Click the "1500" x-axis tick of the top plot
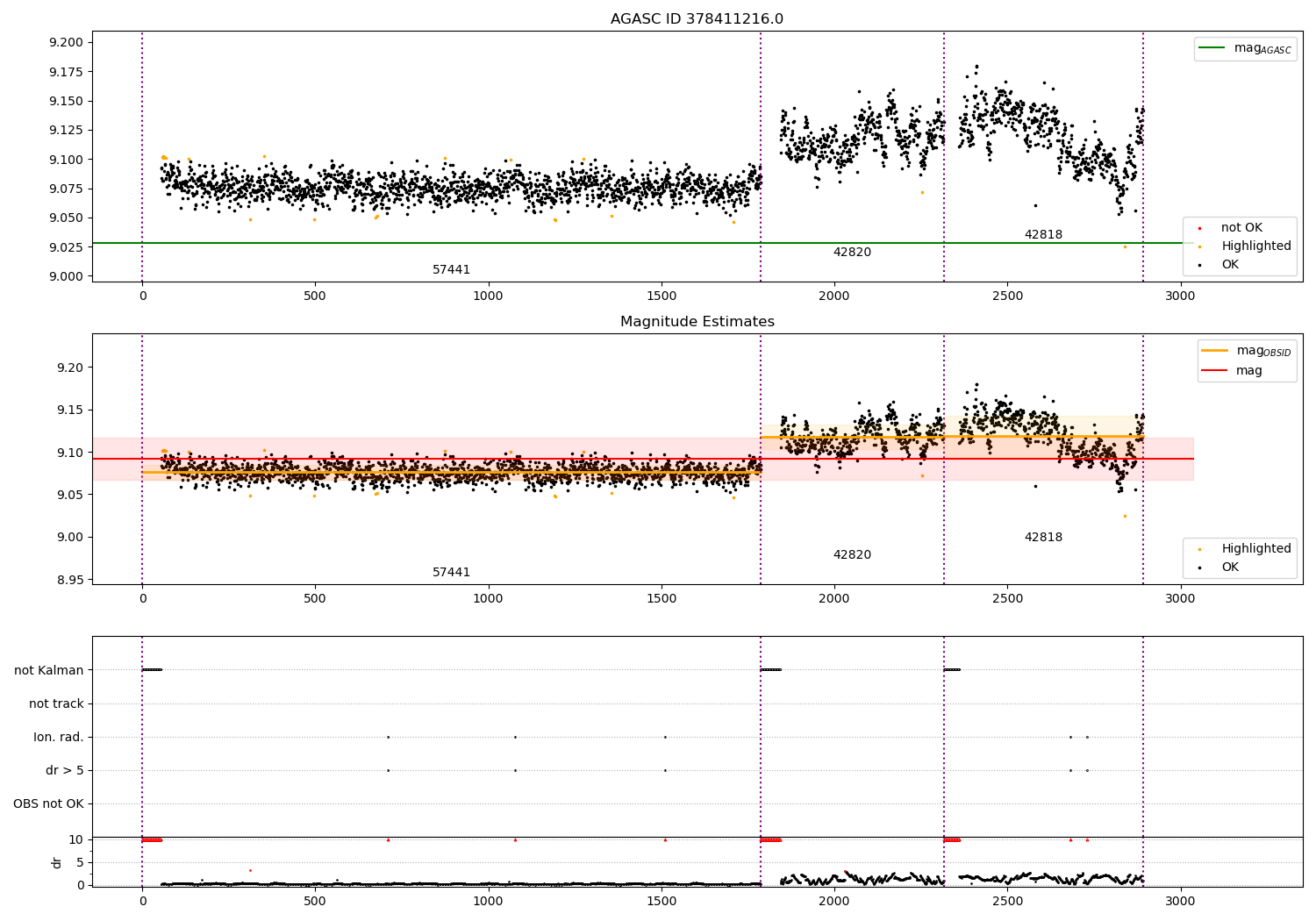The height and width of the screenshot is (921, 1316). coord(662,296)
